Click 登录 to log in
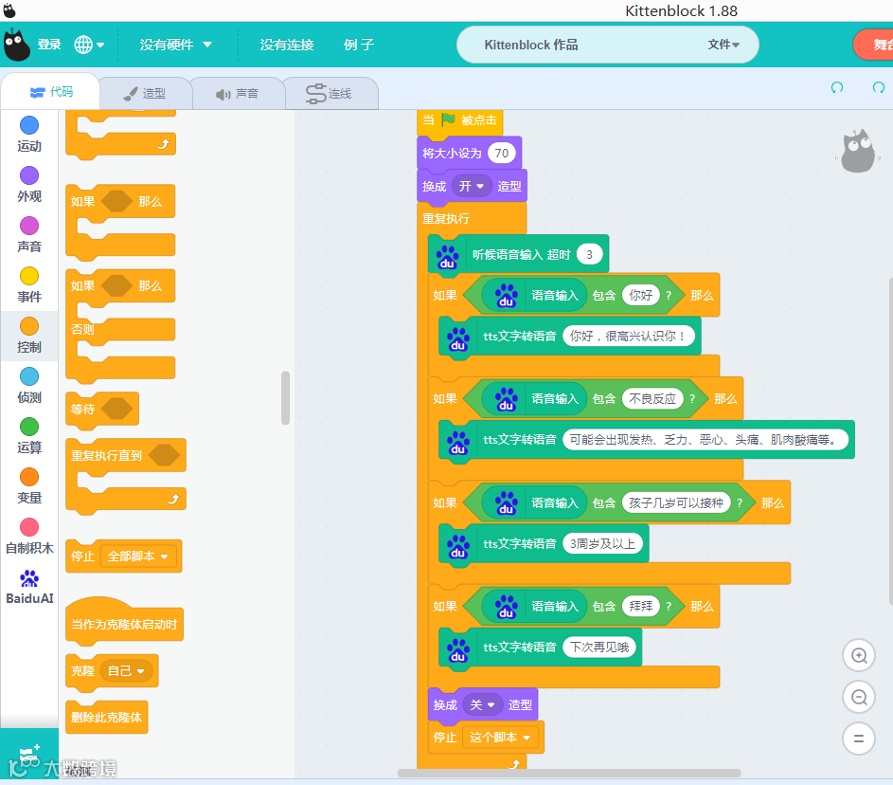 pos(49,44)
